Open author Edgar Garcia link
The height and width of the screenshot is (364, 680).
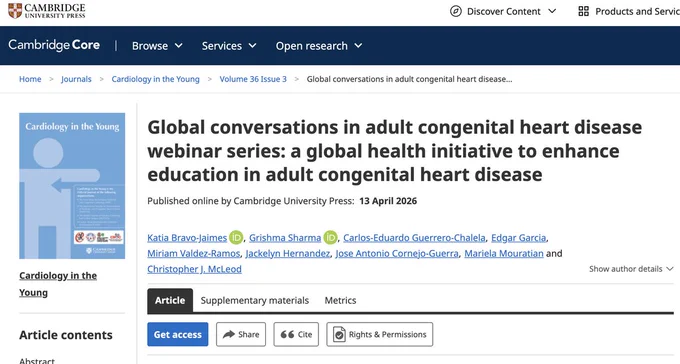[x=519, y=238]
